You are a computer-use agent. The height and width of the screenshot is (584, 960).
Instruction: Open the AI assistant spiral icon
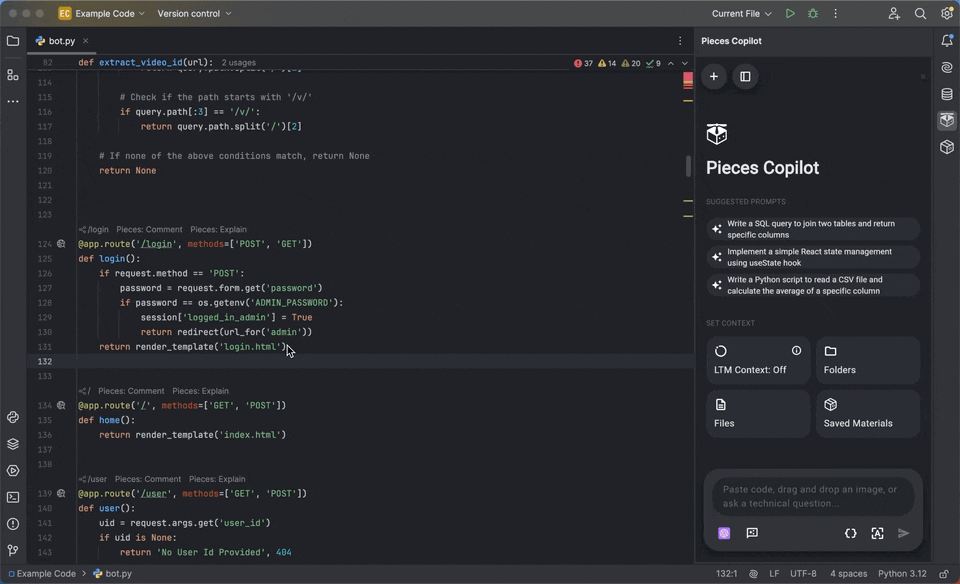[947, 67]
